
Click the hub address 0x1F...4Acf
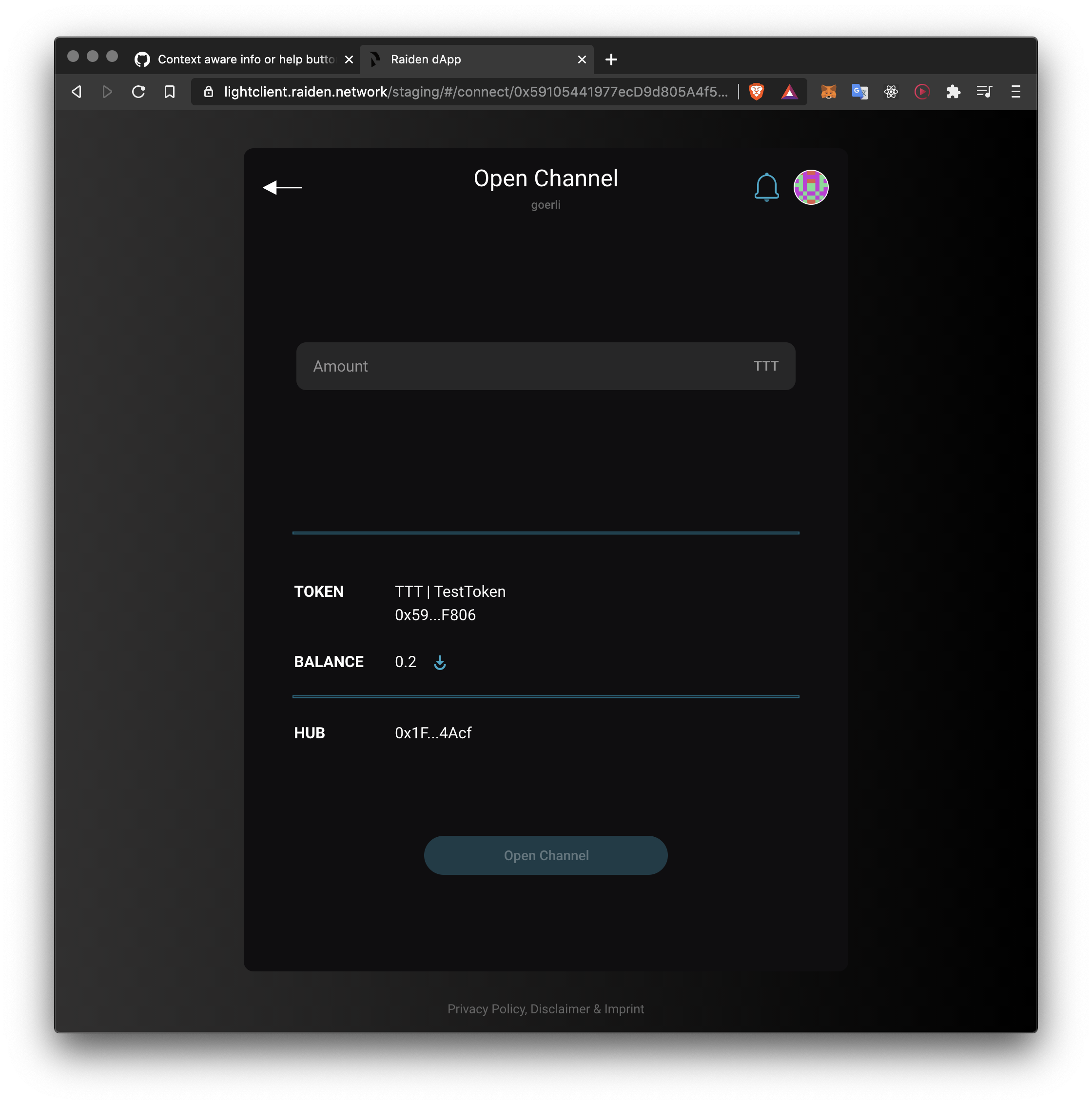click(x=433, y=733)
